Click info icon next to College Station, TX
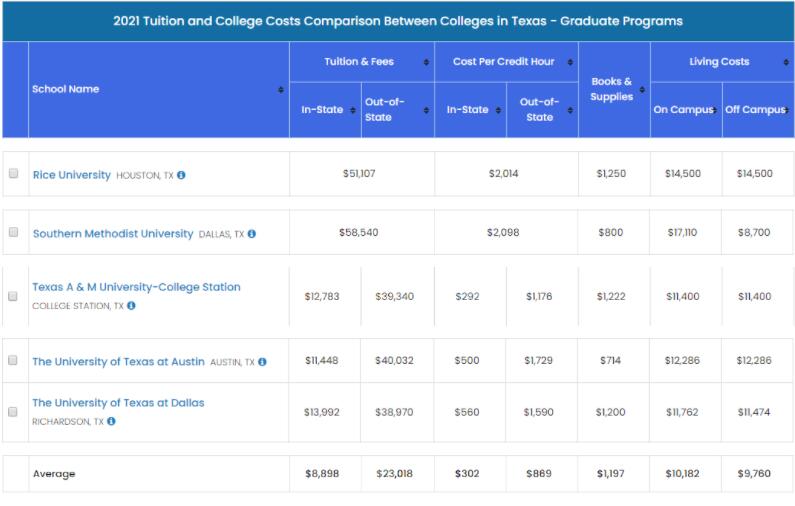795x506 pixels. pyautogui.click(x=131, y=306)
